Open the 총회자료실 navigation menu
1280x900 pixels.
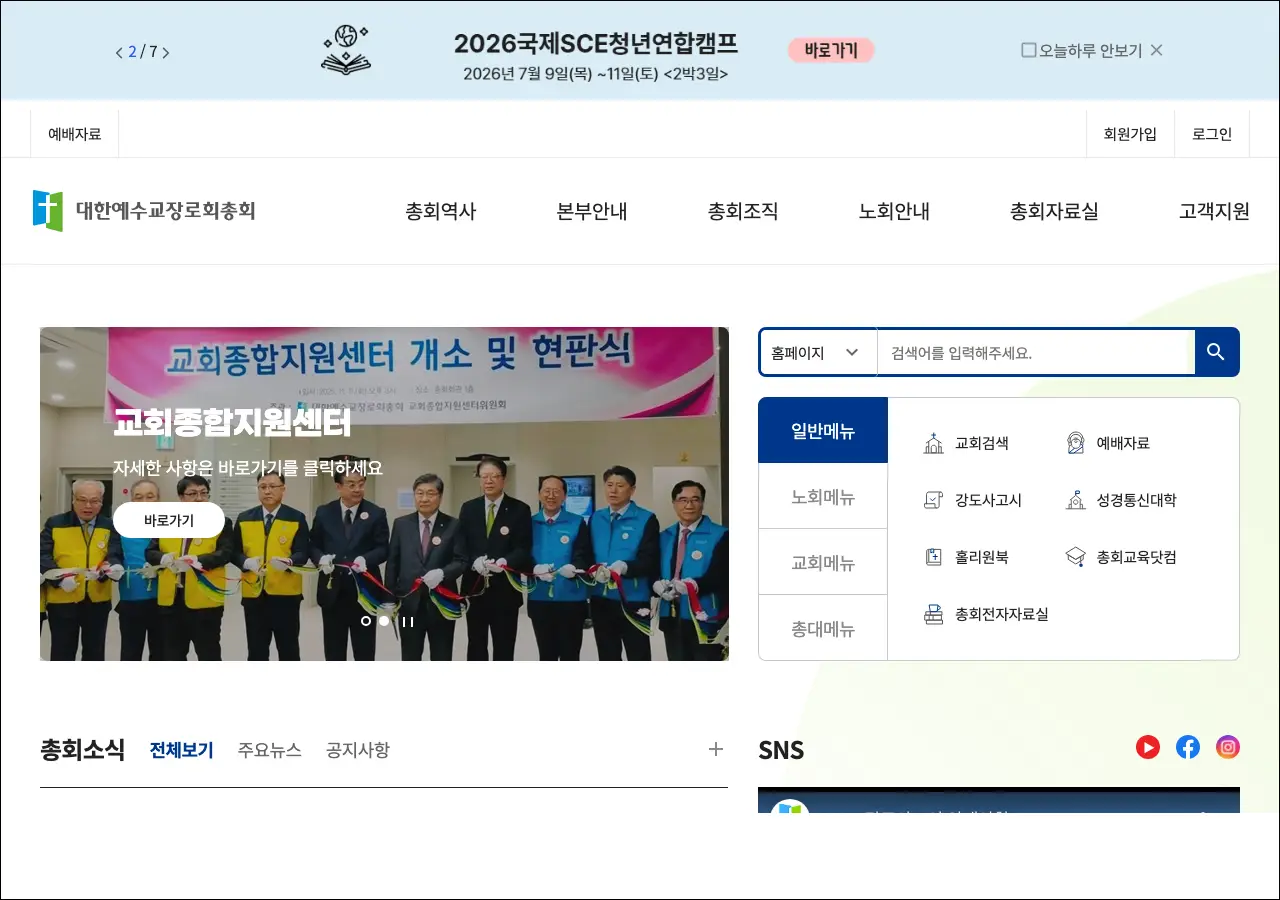pos(1054,211)
